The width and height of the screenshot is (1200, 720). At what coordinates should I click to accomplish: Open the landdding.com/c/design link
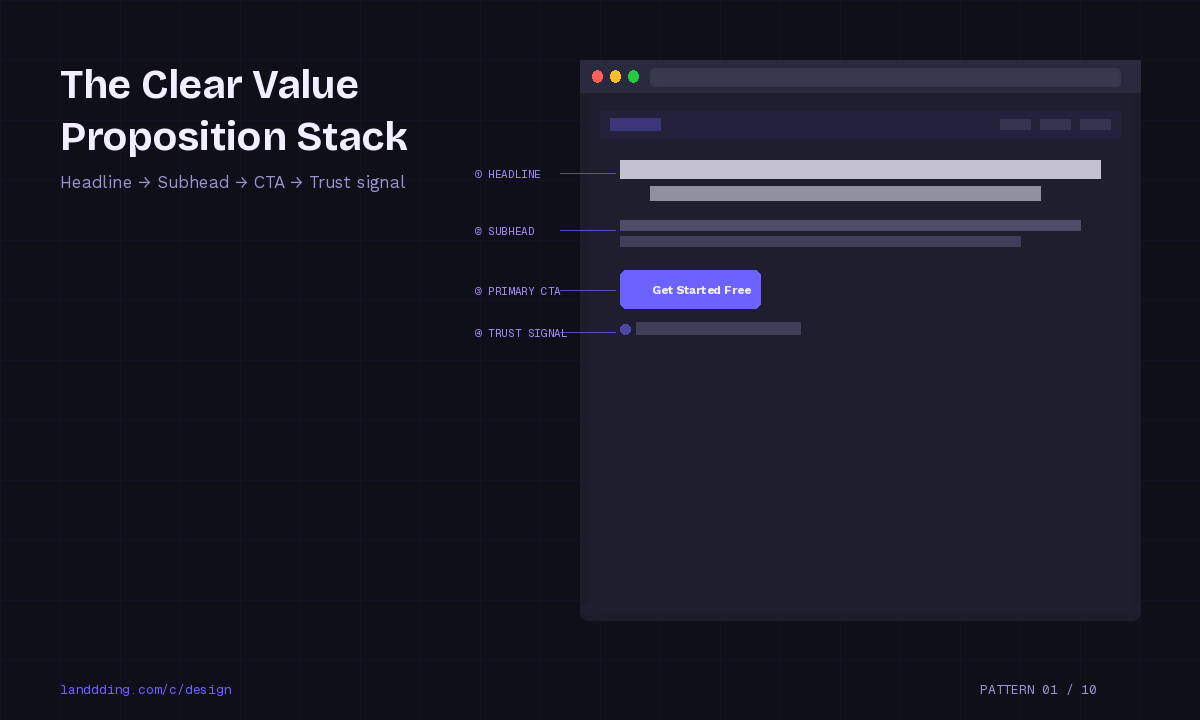click(x=146, y=689)
